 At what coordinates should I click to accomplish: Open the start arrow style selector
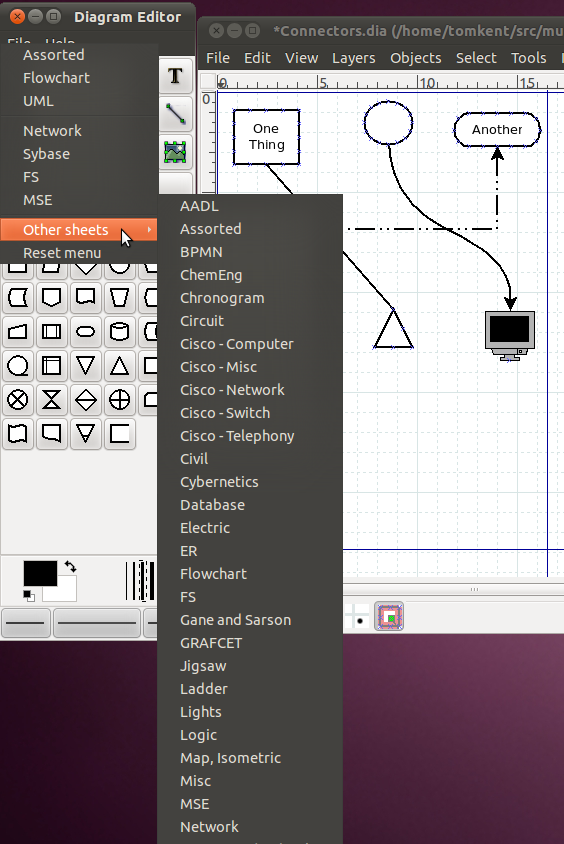pyautogui.click(x=26, y=623)
